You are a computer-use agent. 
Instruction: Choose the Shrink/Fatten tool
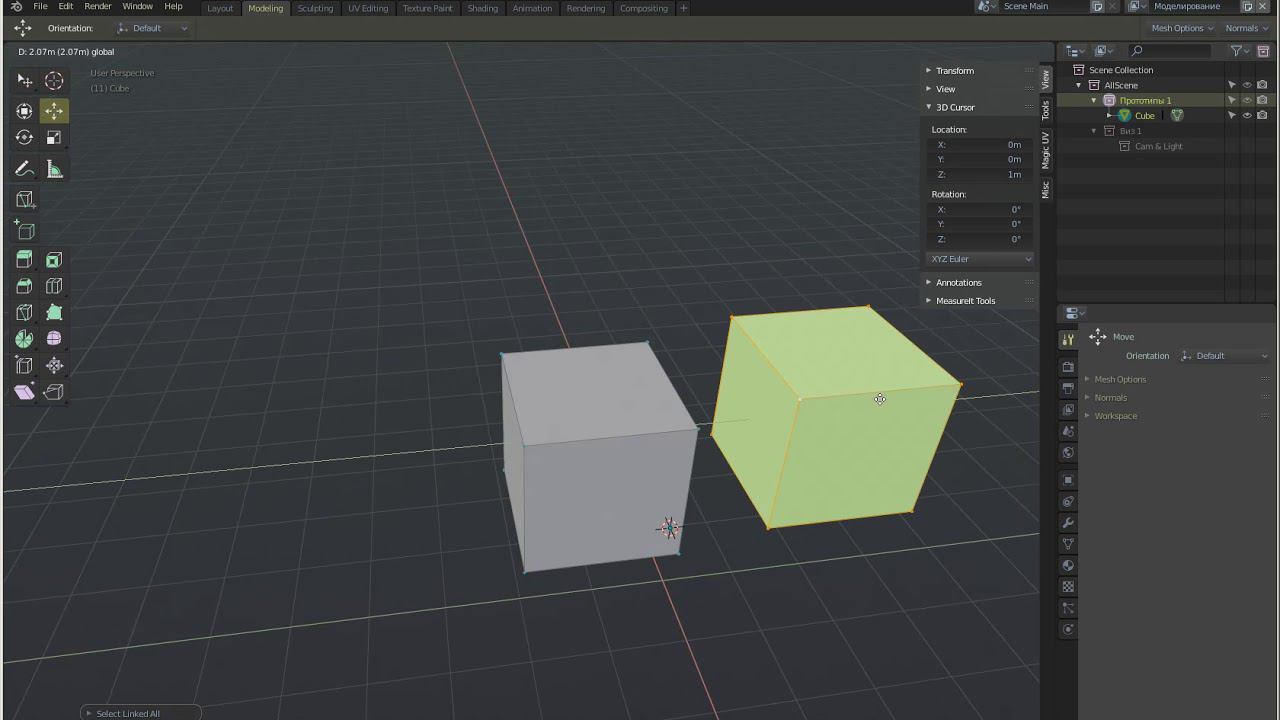click(54, 366)
